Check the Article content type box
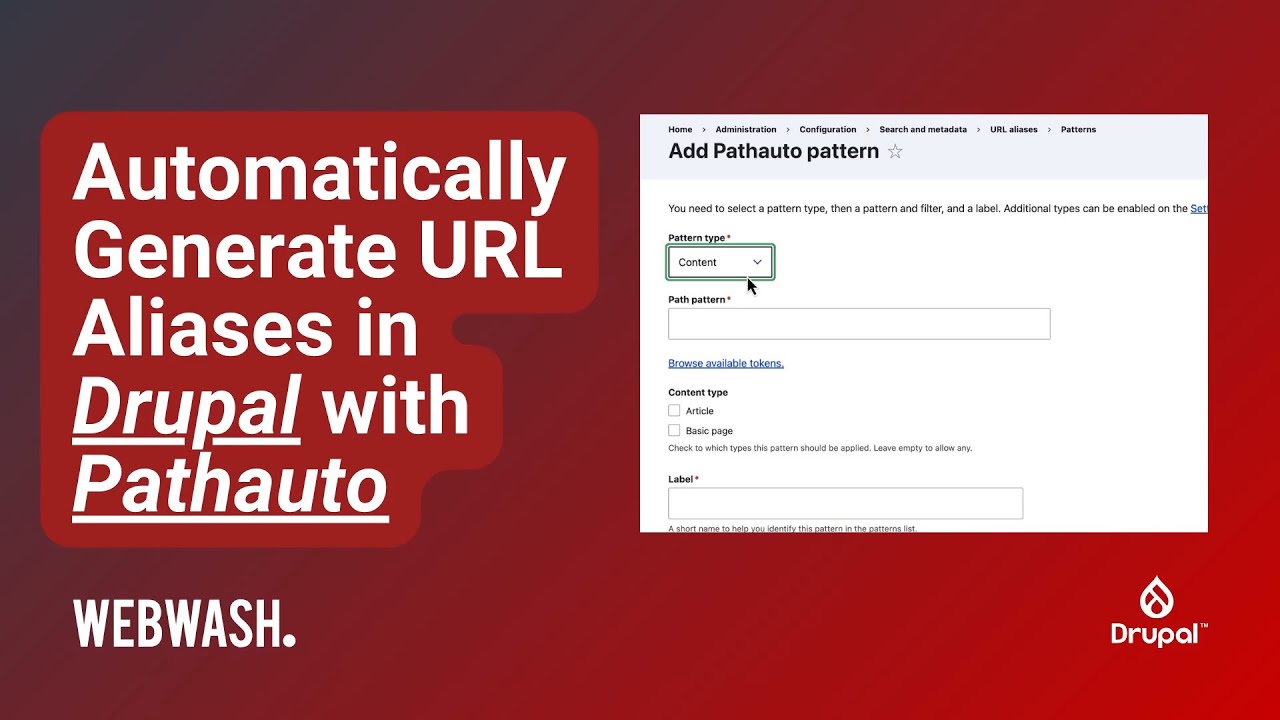The height and width of the screenshot is (720, 1280). [x=674, y=411]
